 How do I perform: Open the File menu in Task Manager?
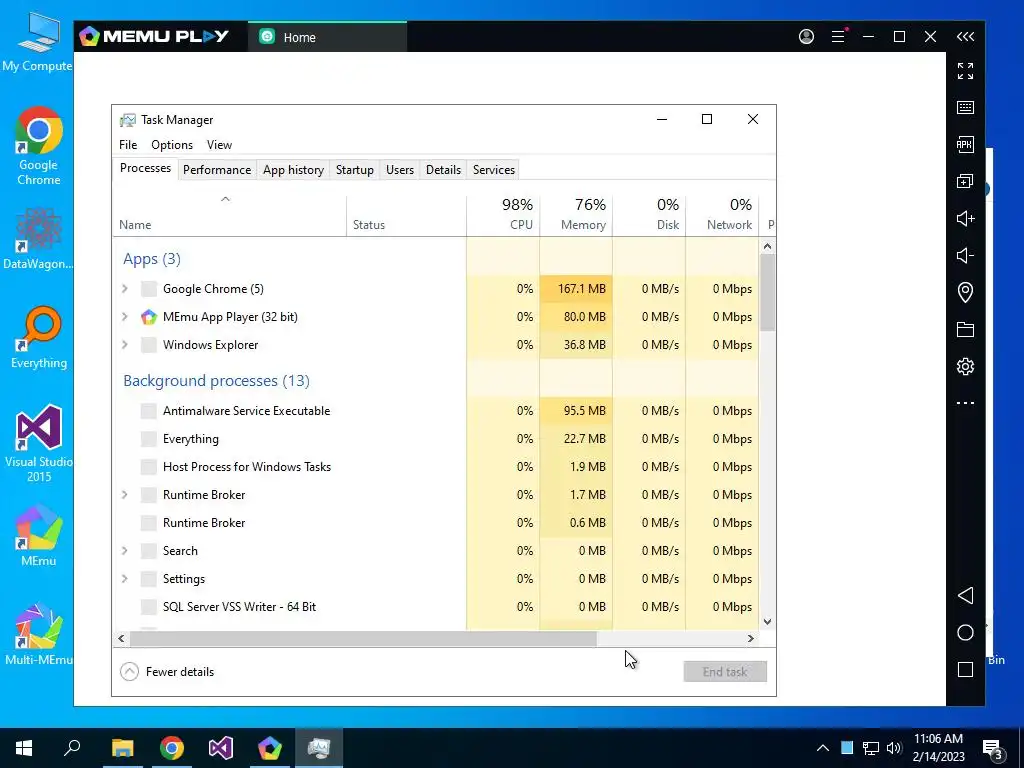click(128, 145)
